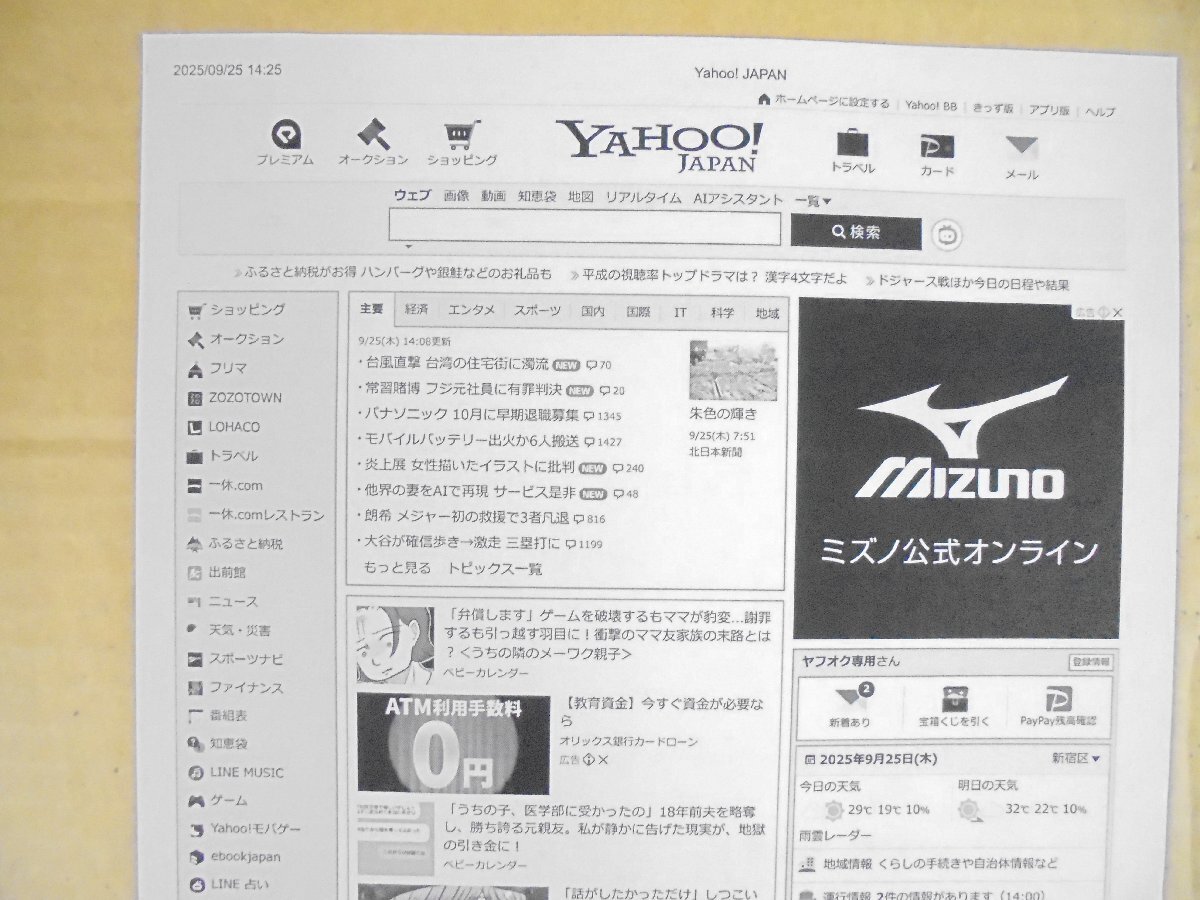This screenshot has height=900, width=1200.
Task: Click the home icon by ホームページに設定する
Action: coord(764,101)
